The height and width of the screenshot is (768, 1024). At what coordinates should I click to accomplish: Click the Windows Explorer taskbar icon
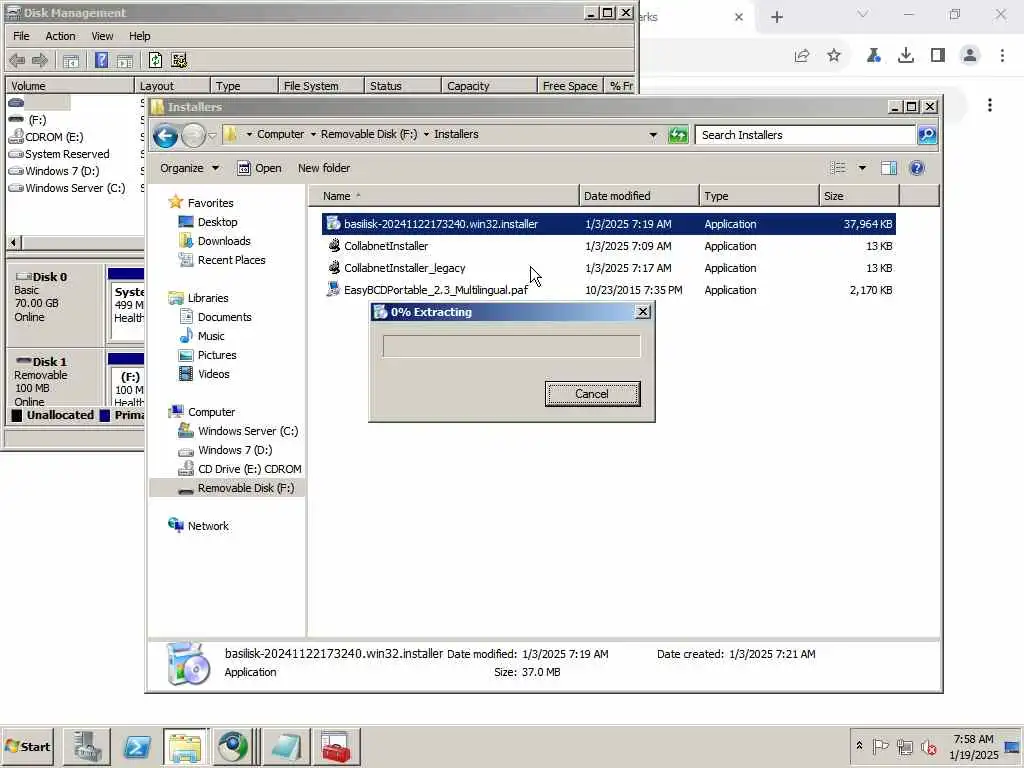(185, 747)
